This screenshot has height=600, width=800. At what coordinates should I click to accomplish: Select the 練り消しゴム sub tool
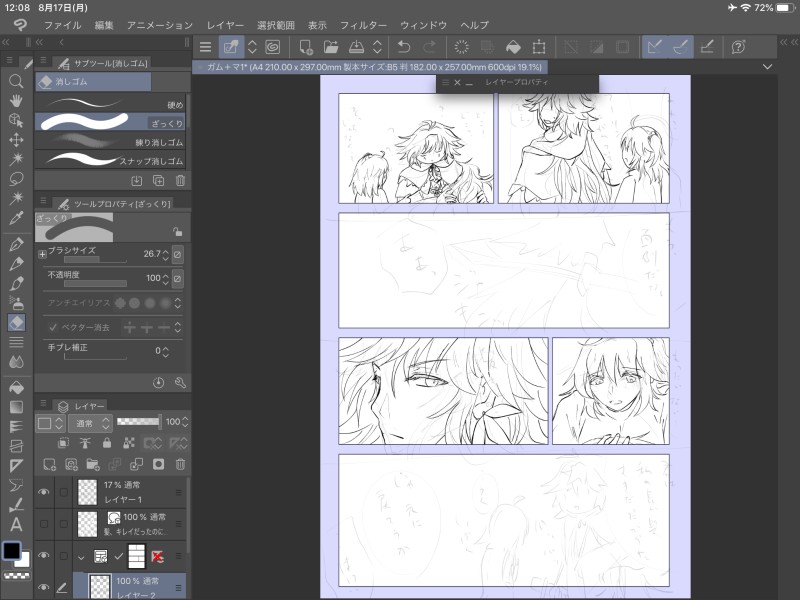pos(110,141)
